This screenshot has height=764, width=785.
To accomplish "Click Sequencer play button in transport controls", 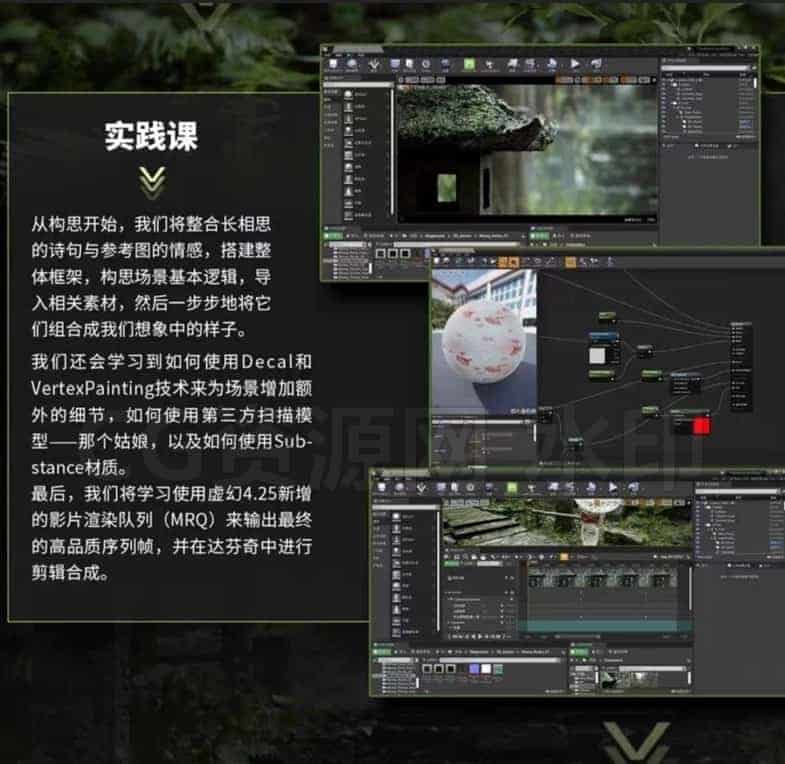I will click(480, 637).
